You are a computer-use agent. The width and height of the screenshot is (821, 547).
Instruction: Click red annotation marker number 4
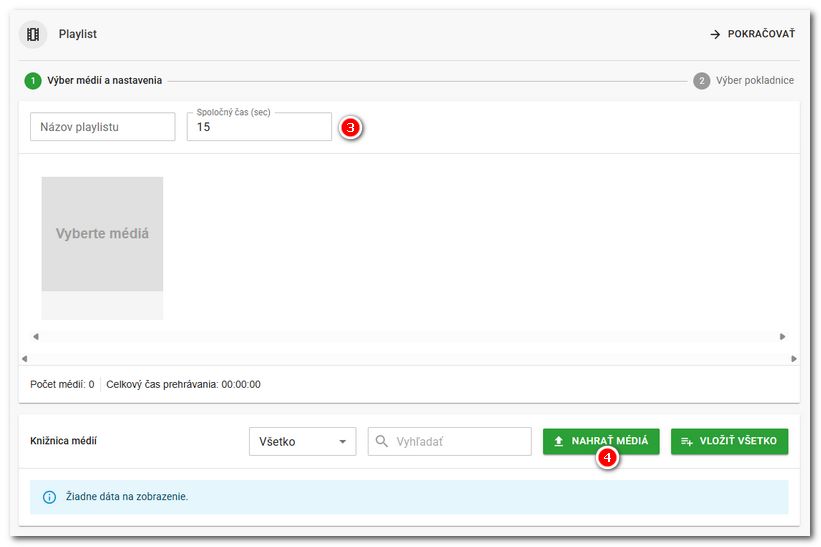(607, 458)
